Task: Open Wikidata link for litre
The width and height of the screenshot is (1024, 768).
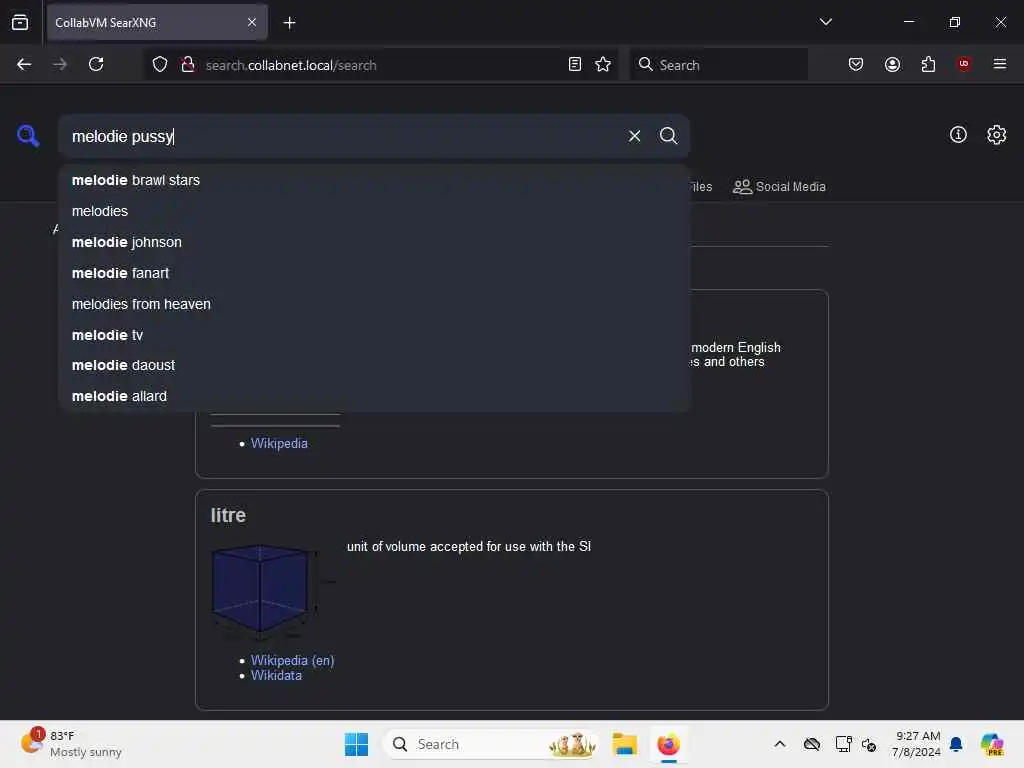Action: click(x=276, y=675)
